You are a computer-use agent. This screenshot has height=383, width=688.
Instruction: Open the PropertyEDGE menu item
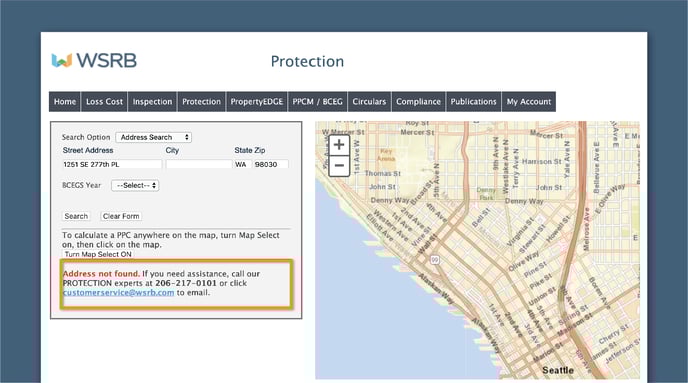click(x=257, y=101)
